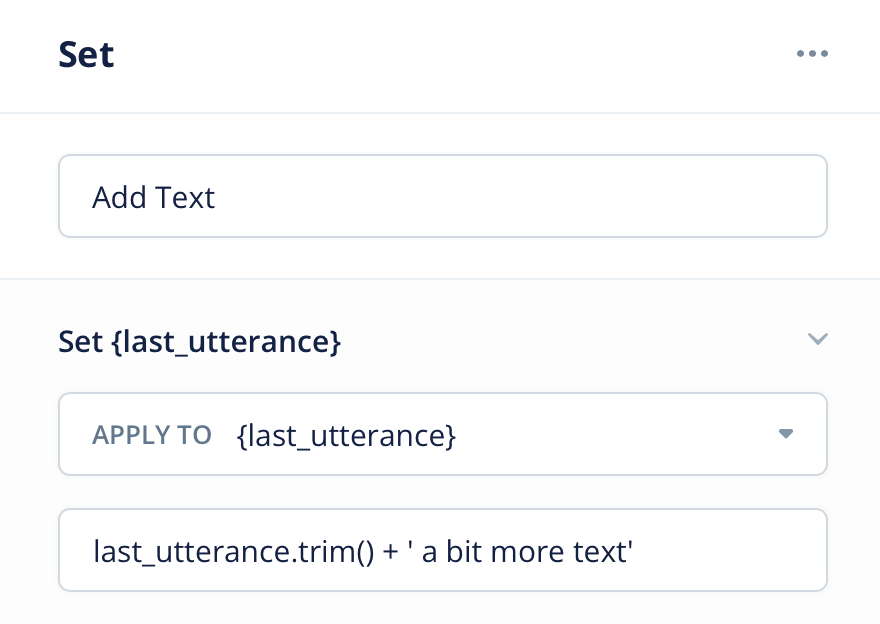Show more actions for Set step
The width and height of the screenshot is (880, 624).
[812, 54]
